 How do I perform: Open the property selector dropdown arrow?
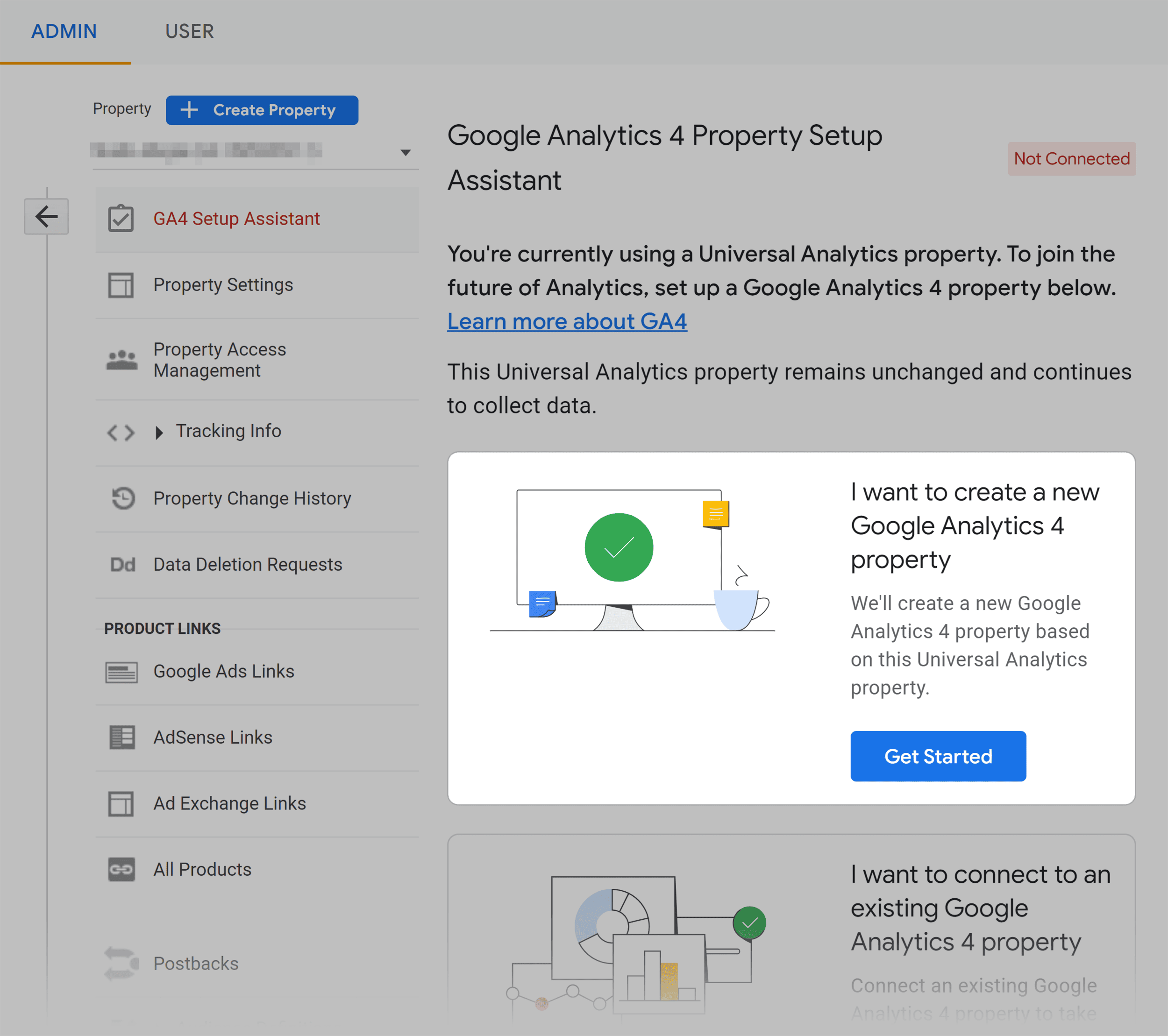click(x=405, y=152)
